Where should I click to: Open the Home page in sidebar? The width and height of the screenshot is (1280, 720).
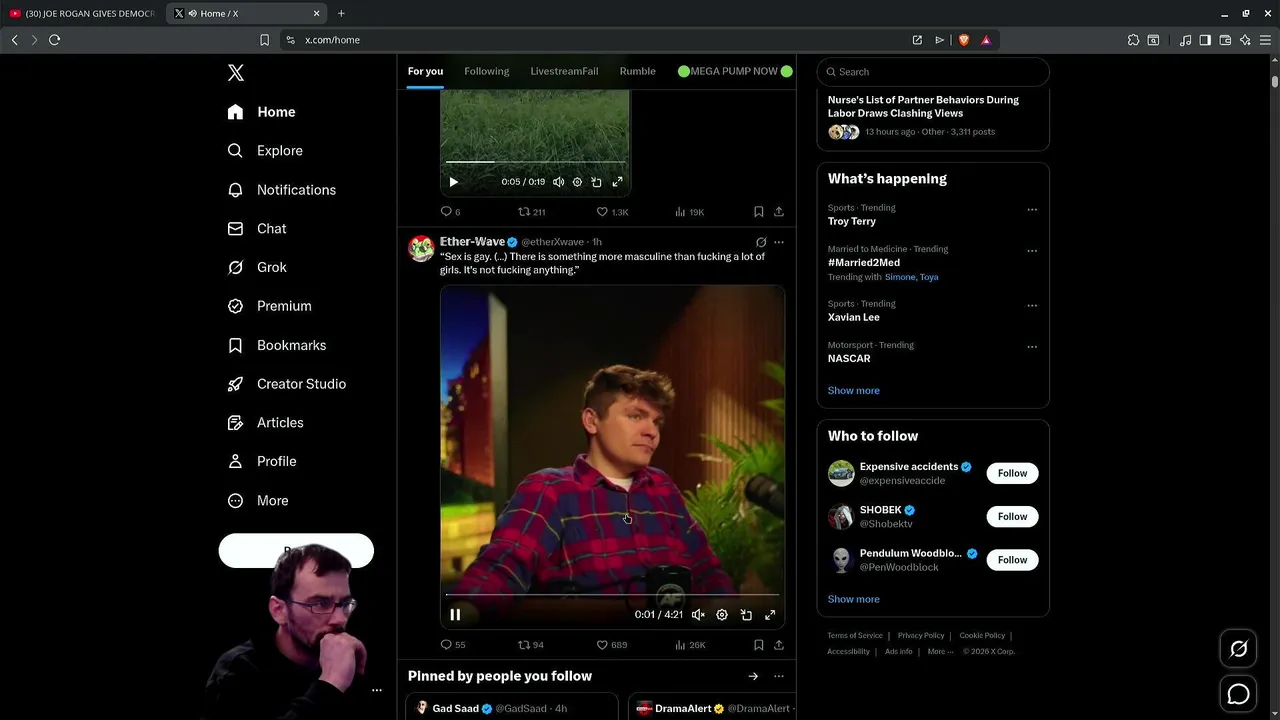[x=262, y=112]
